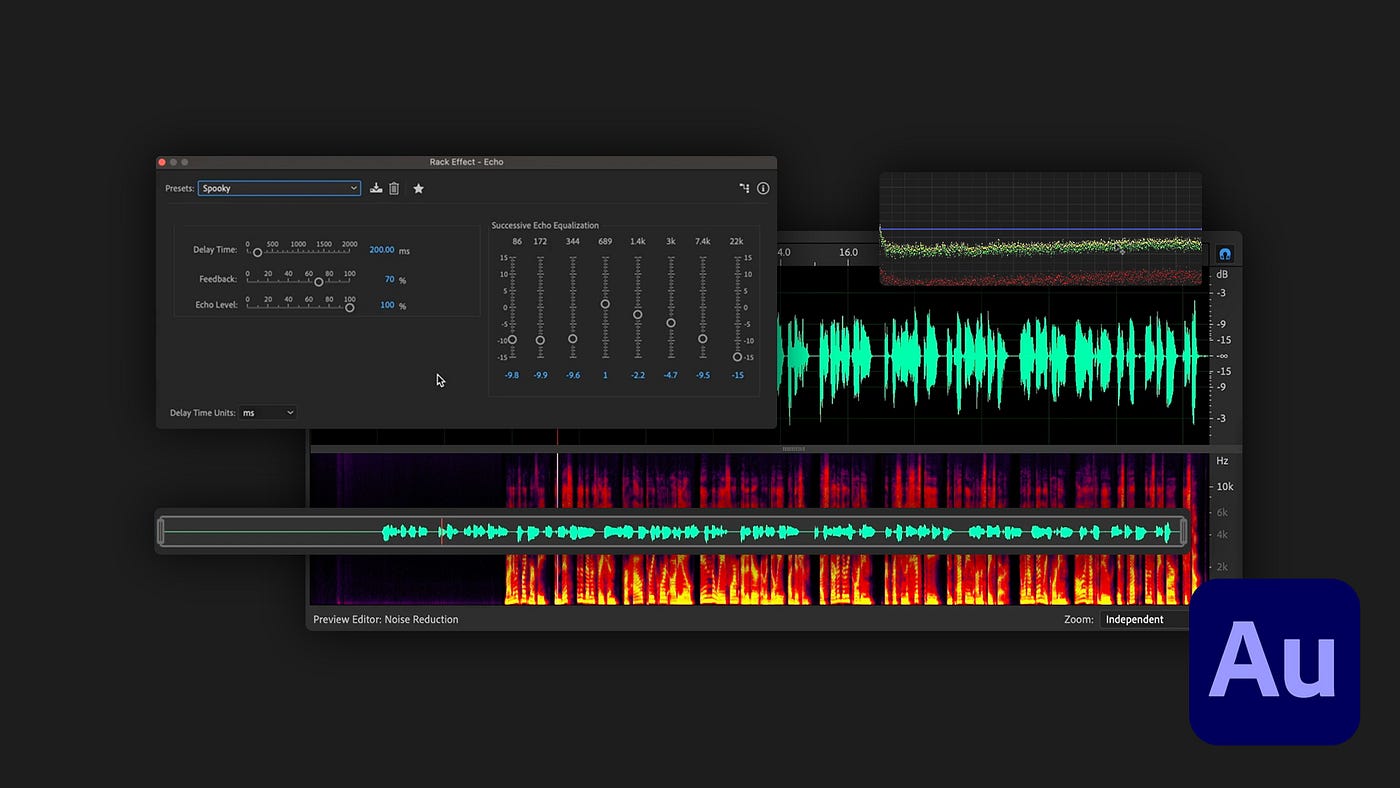Click the Feedback 70 percent value

click(x=390, y=280)
